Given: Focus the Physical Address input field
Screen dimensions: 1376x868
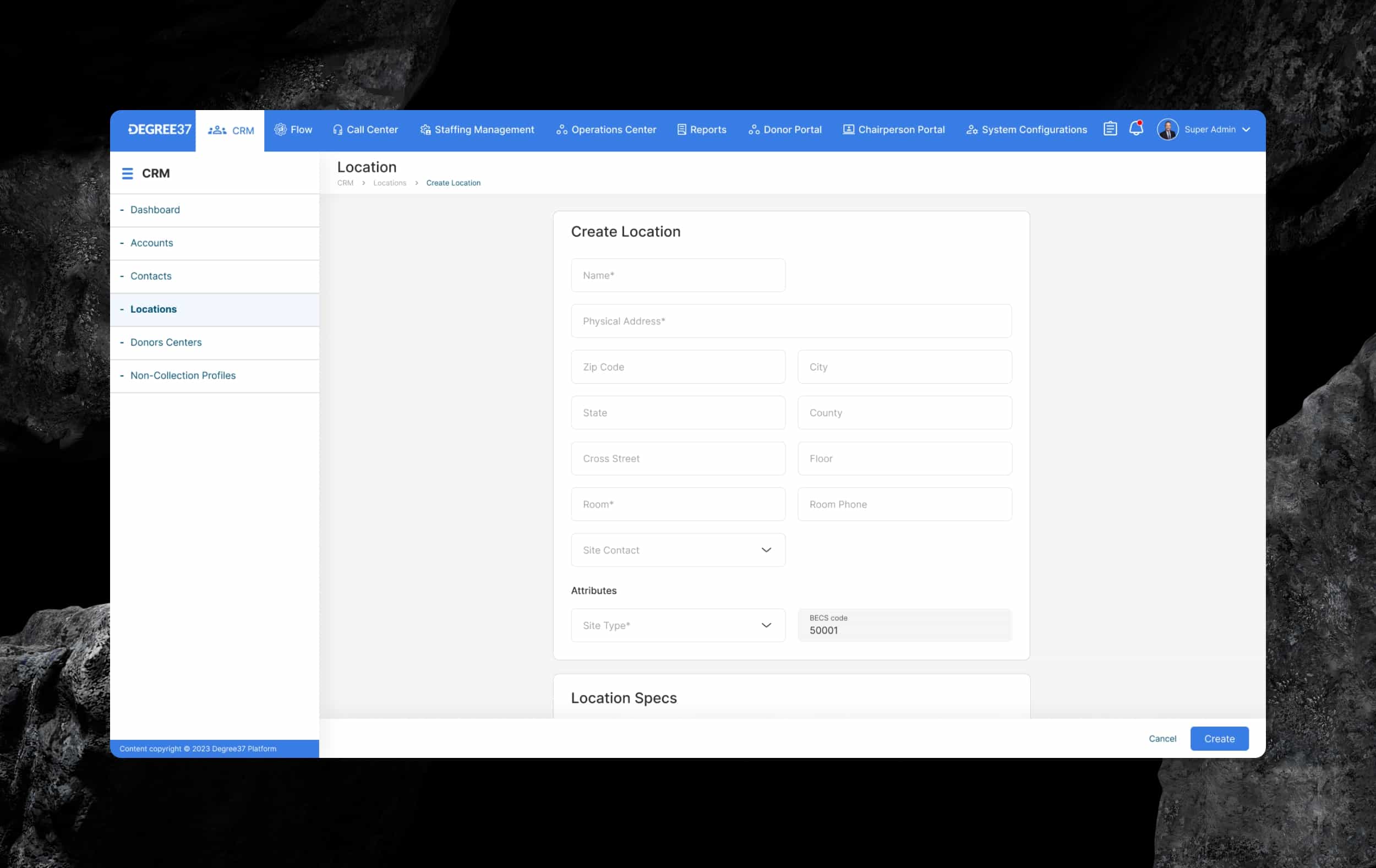Looking at the screenshot, I should 791,321.
